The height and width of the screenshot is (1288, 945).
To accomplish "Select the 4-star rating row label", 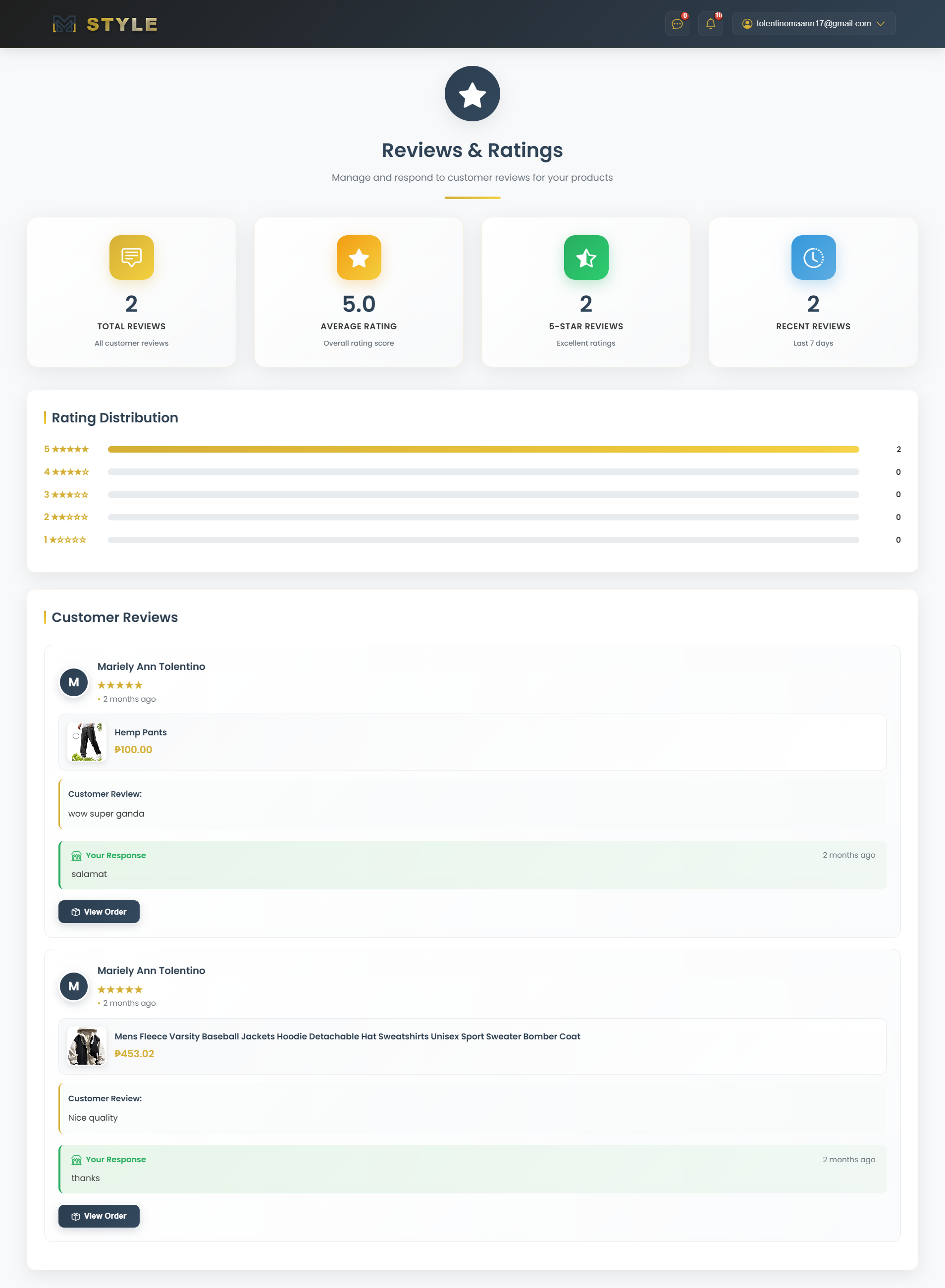I will click(66, 472).
